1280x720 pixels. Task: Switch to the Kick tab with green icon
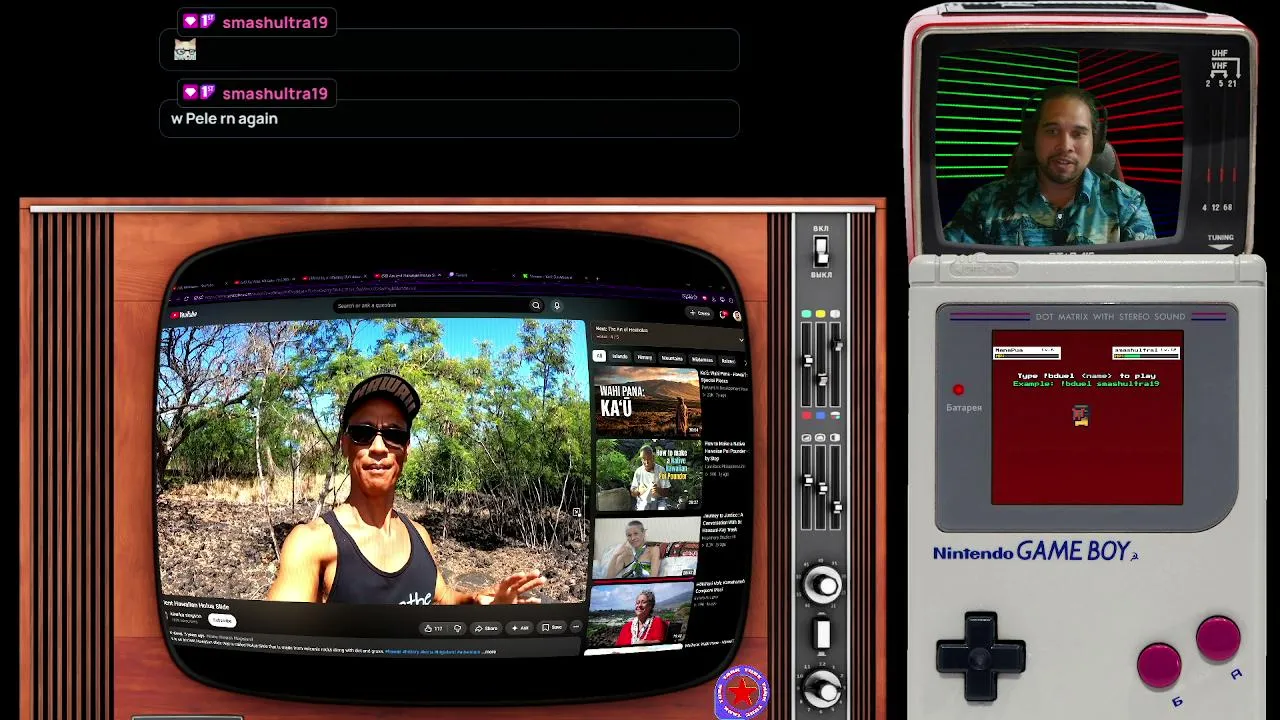[x=555, y=276]
